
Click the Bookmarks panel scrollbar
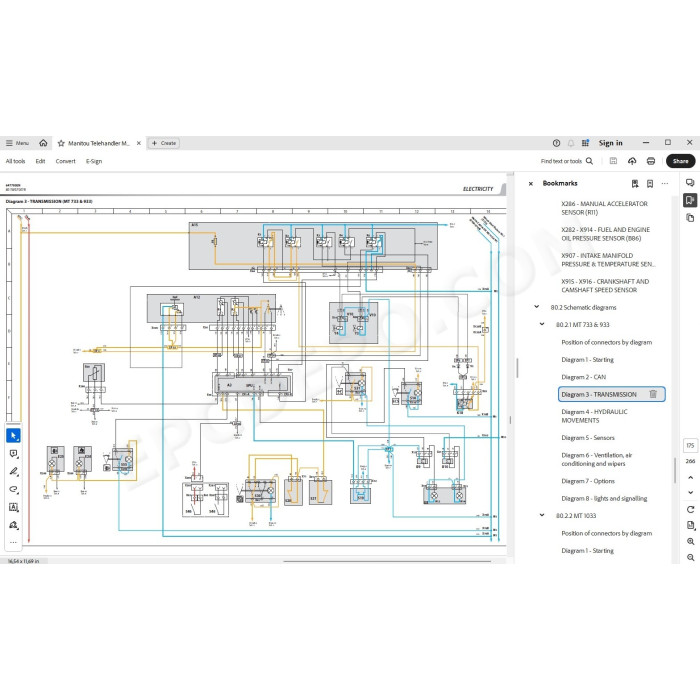tap(674, 471)
